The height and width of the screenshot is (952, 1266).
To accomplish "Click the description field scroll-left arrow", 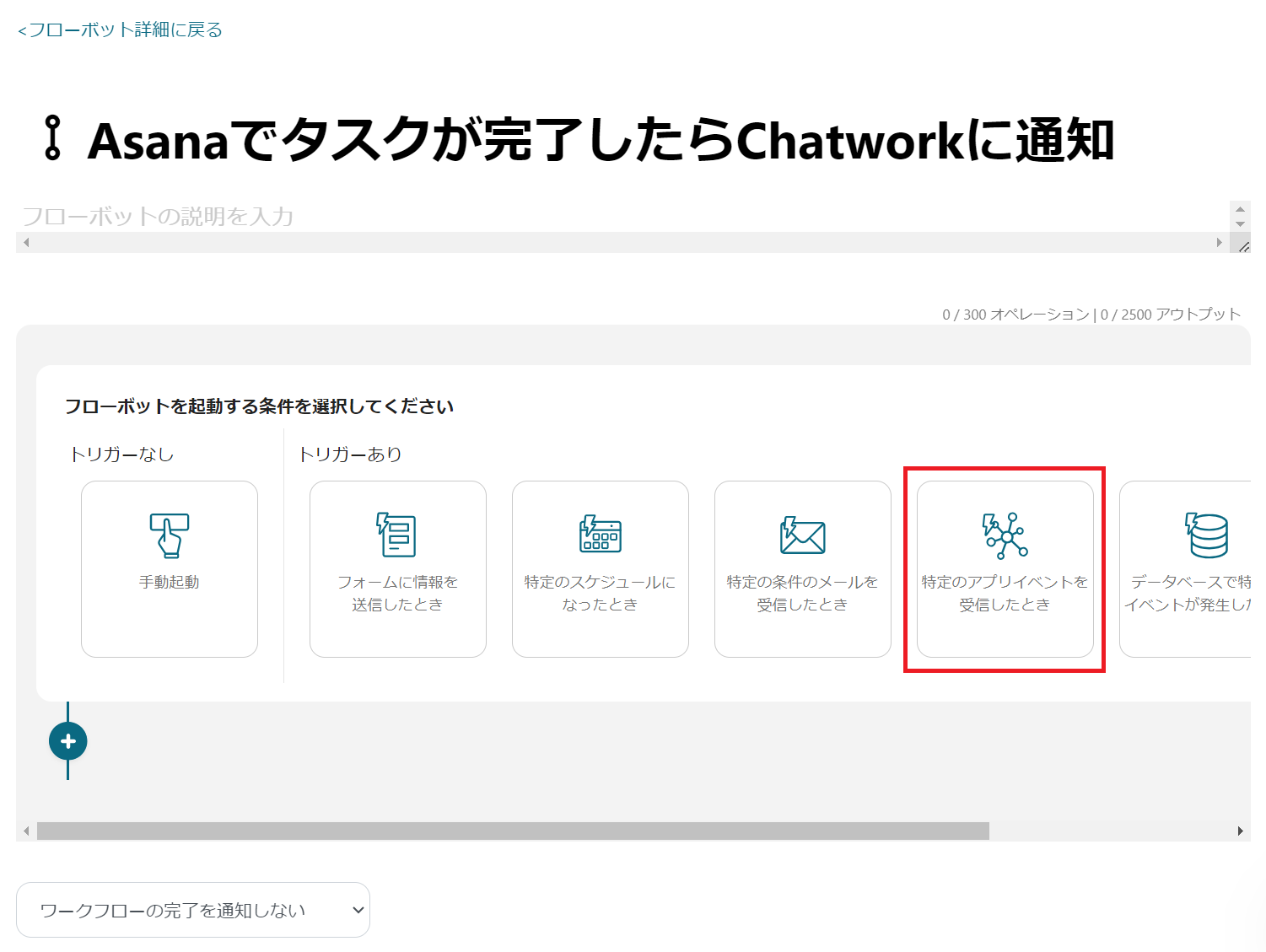I will point(26,243).
